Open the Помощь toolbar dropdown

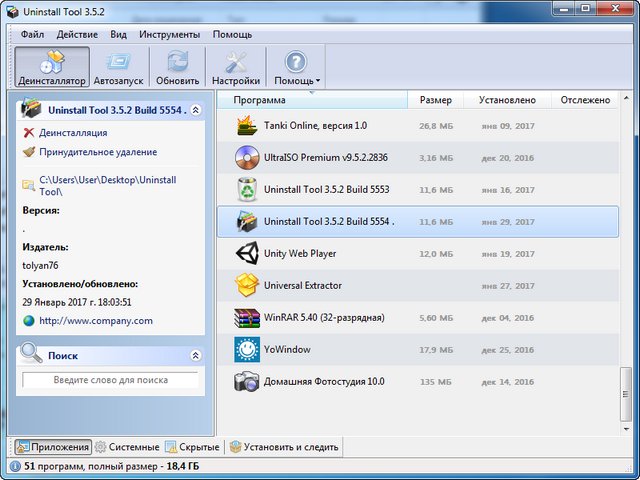pos(296,67)
